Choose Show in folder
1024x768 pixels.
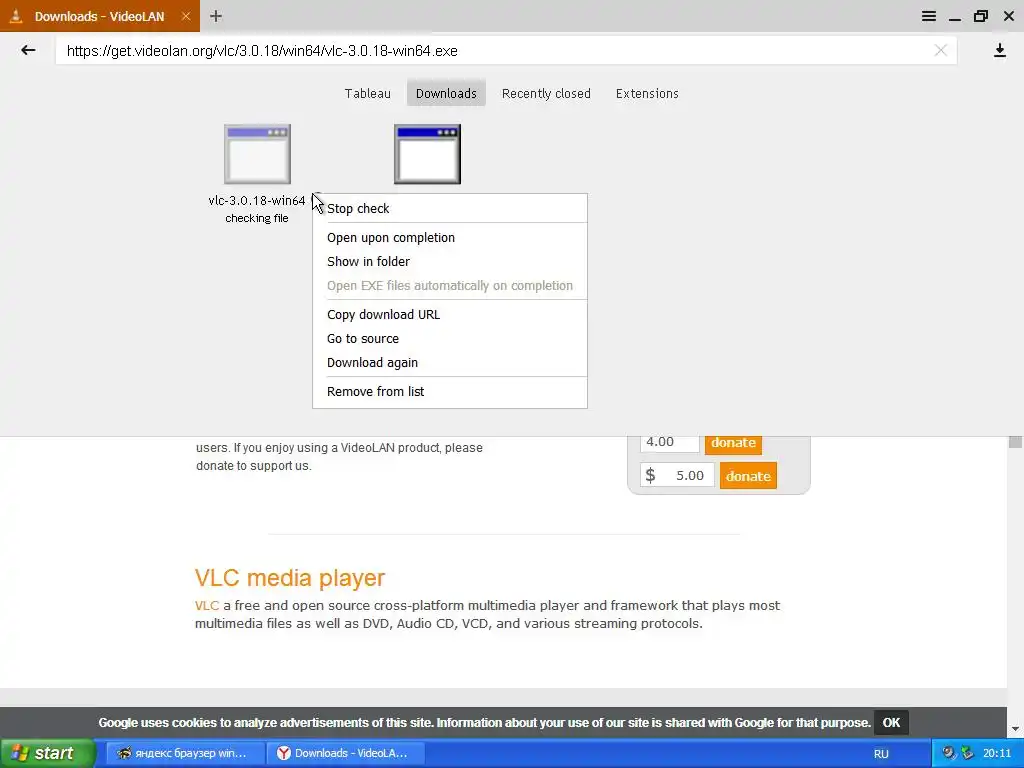[x=449, y=261]
